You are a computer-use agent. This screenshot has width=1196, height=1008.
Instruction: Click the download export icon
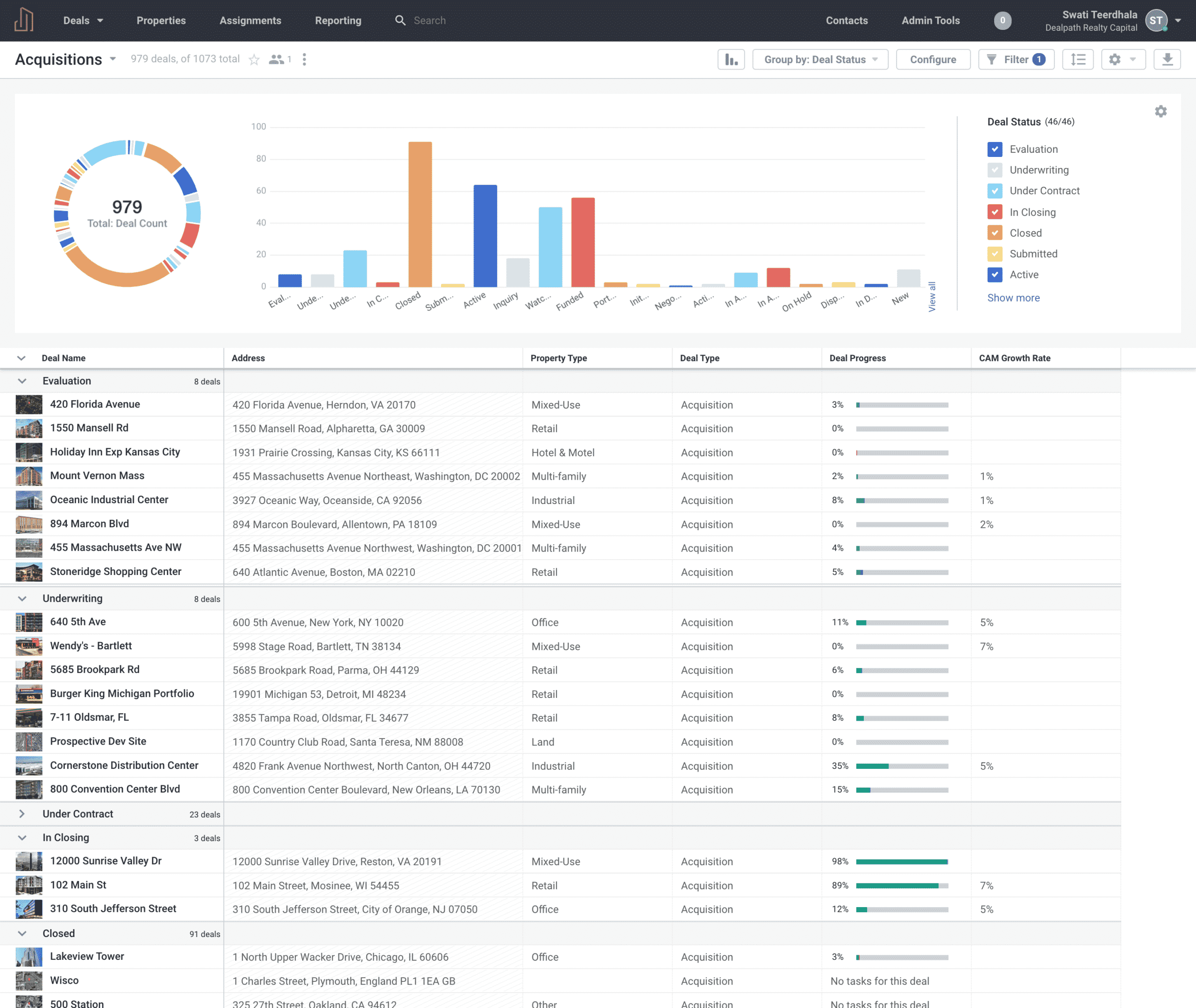pos(1168,59)
